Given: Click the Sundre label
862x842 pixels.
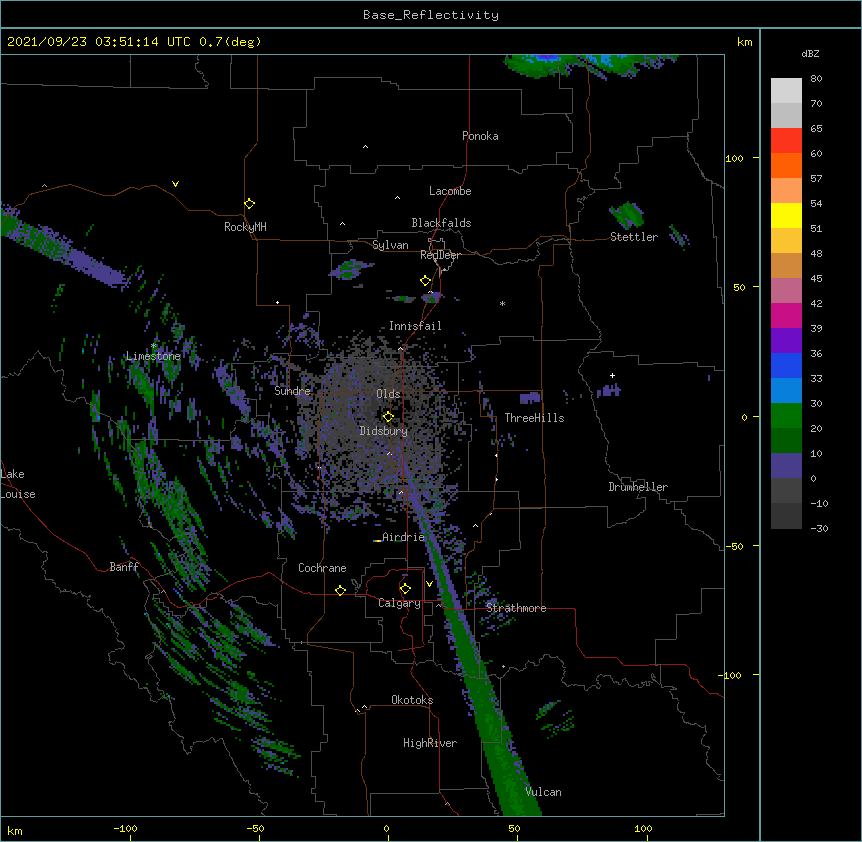Looking at the screenshot, I should [292, 391].
